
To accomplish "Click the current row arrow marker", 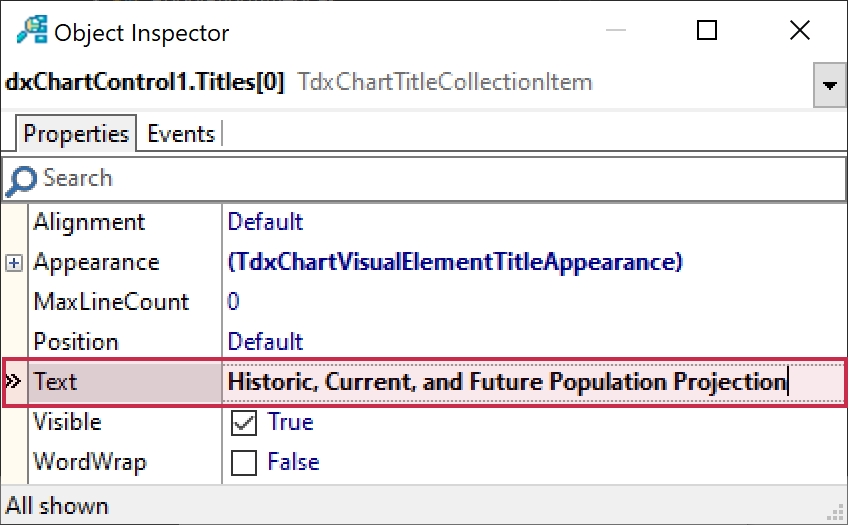I will tap(14, 382).
